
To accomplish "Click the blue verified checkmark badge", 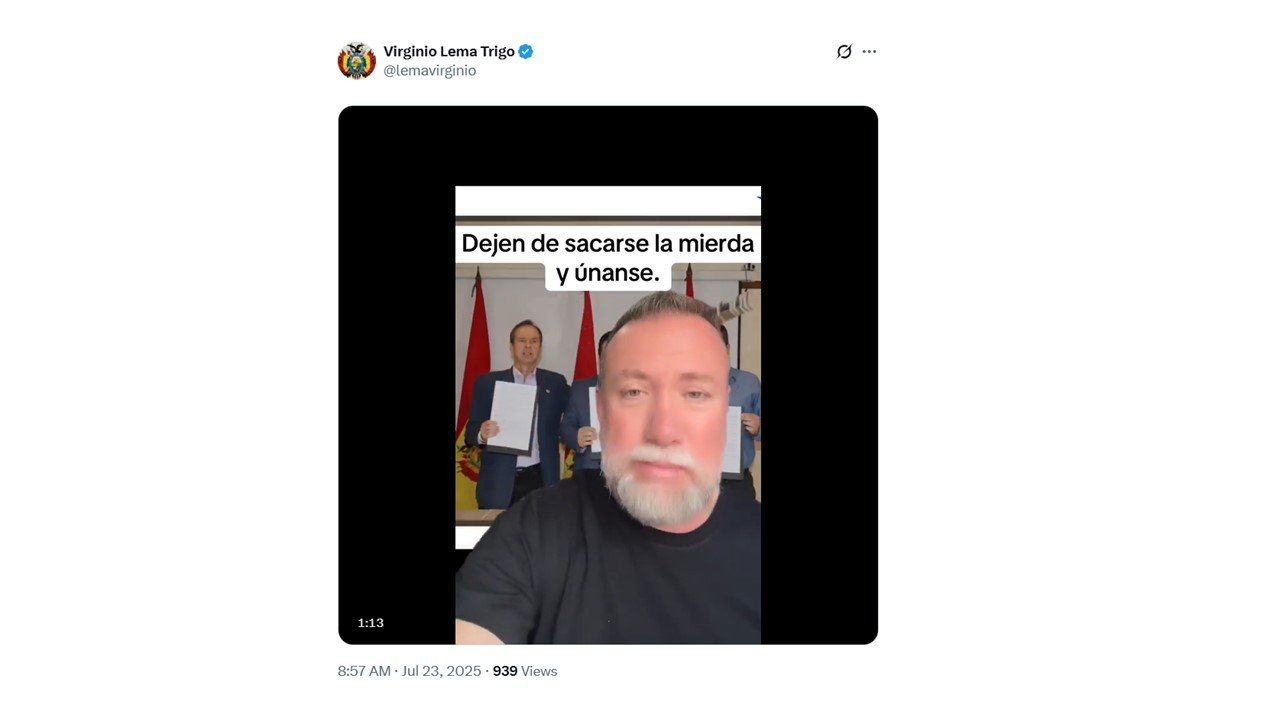I will tap(526, 51).
